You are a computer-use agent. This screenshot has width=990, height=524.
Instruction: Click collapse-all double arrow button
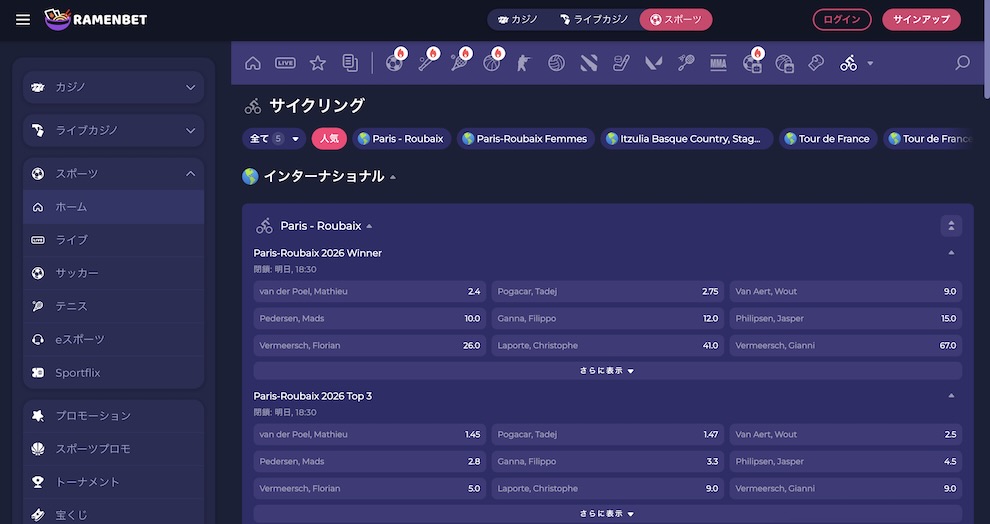(x=951, y=226)
